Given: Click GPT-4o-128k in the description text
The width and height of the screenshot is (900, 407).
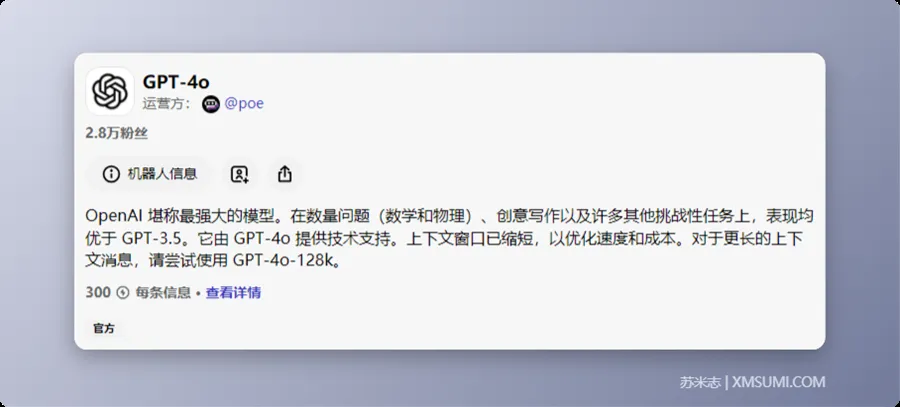Looking at the screenshot, I should 286,262.
